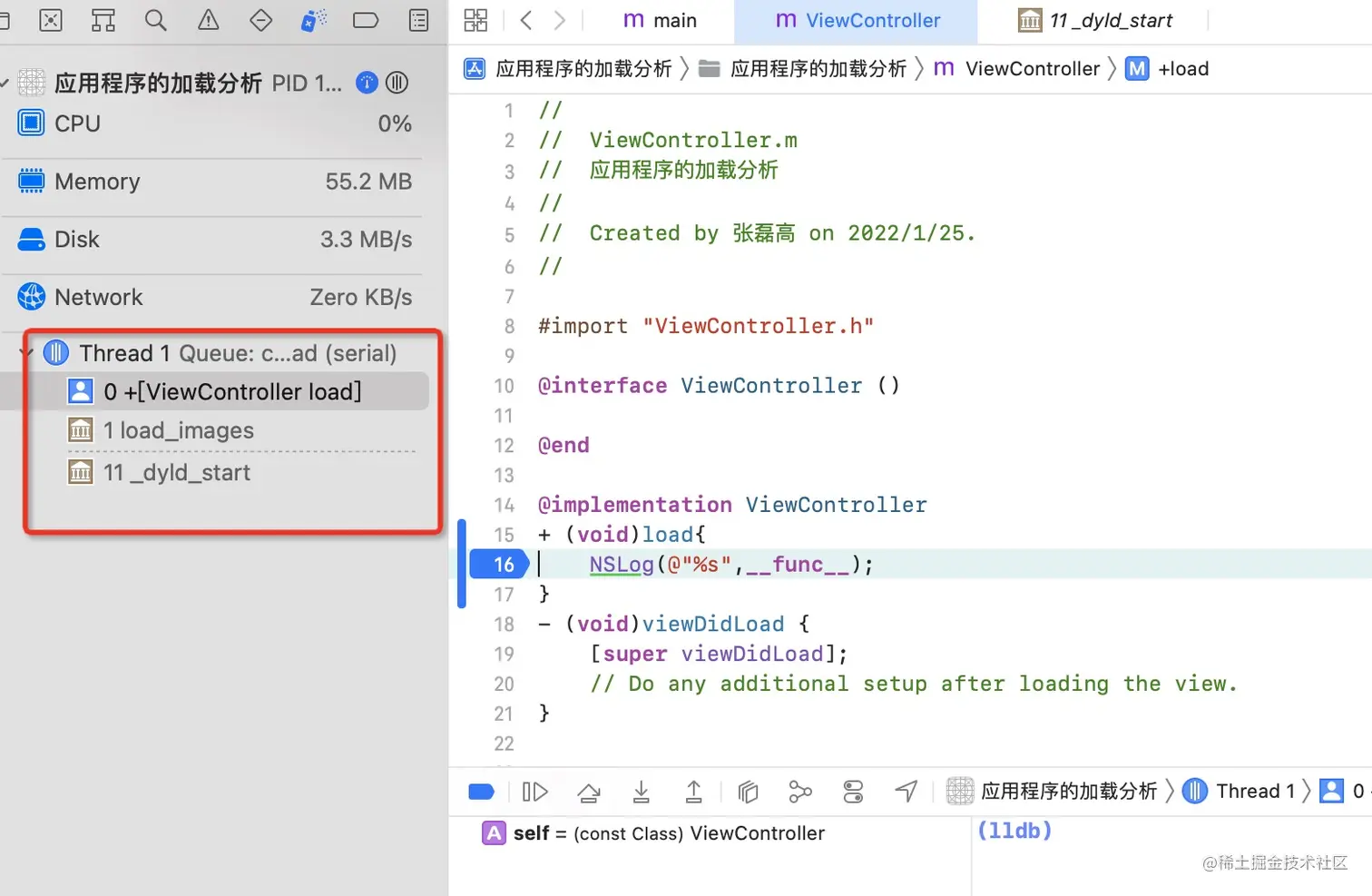
Task: Choose stack frame 0 in the debug bar
Action: [x=1344, y=791]
